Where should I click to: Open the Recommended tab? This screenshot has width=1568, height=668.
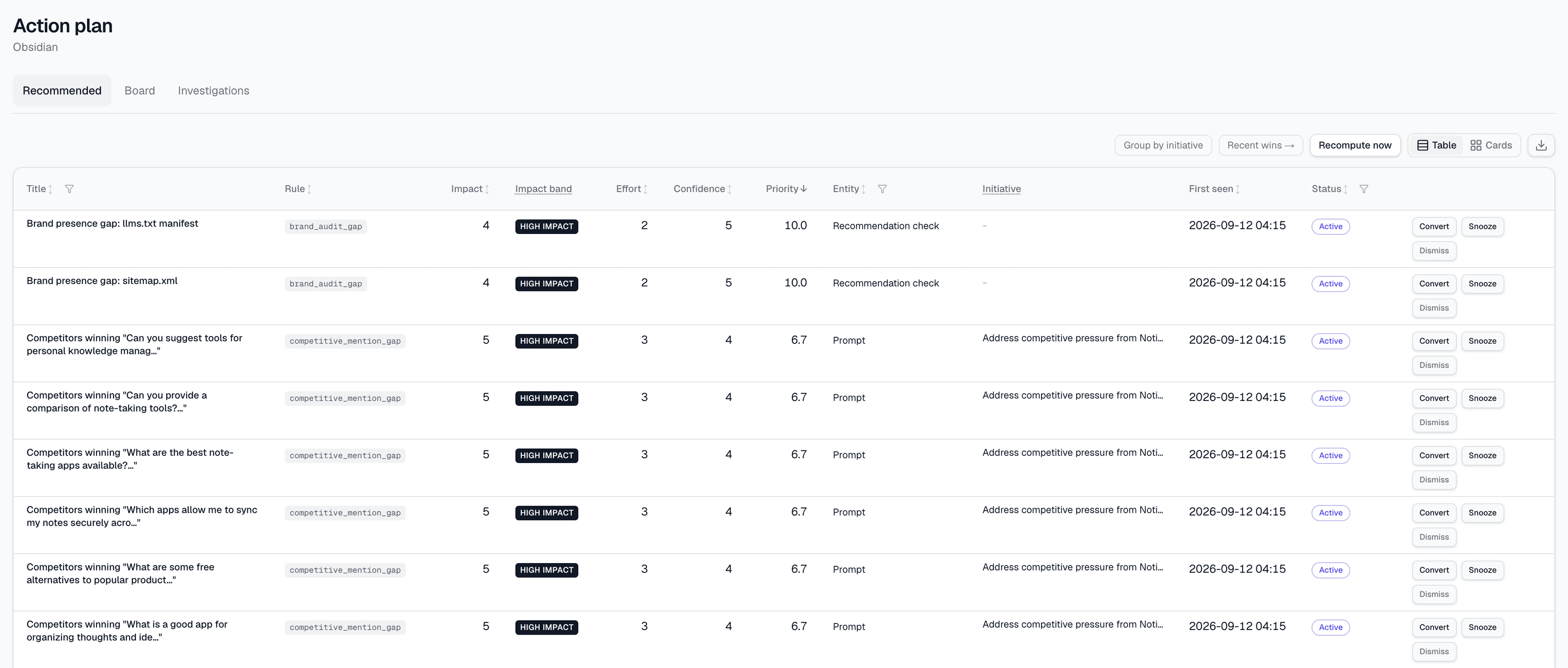click(x=62, y=91)
